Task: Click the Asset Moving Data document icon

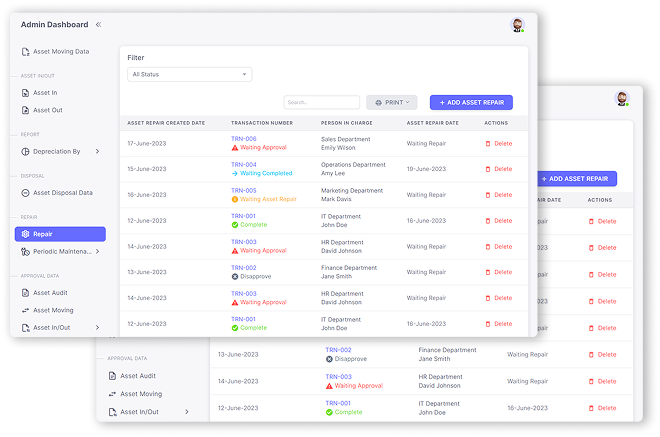Action: pos(25,51)
